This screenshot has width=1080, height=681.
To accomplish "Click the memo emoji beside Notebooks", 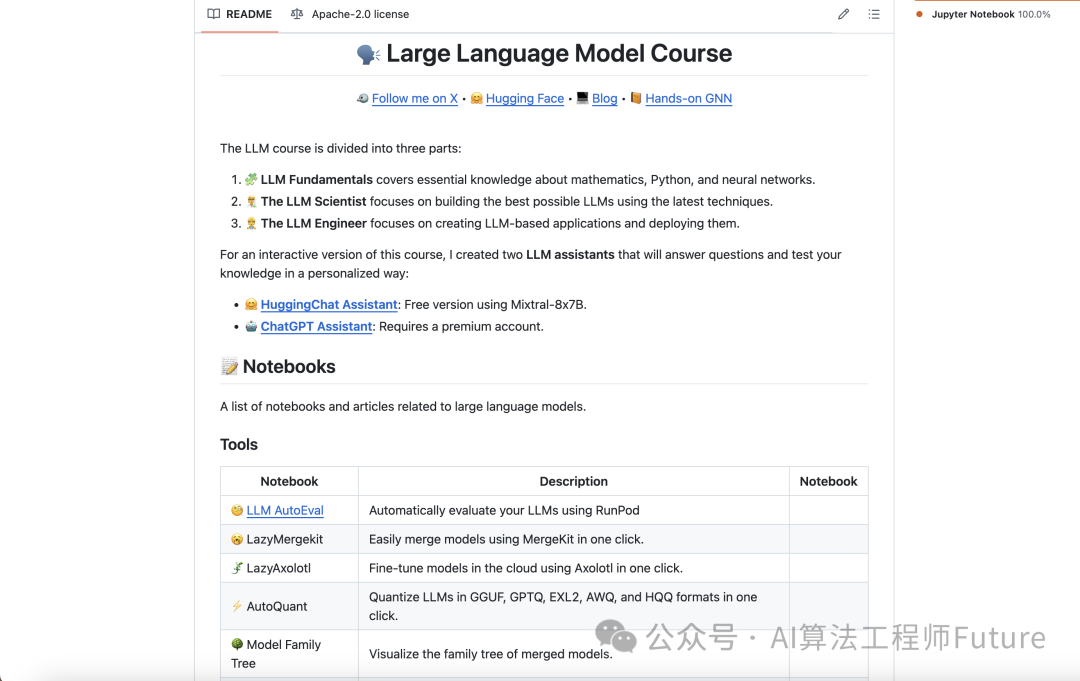I will click(229, 367).
